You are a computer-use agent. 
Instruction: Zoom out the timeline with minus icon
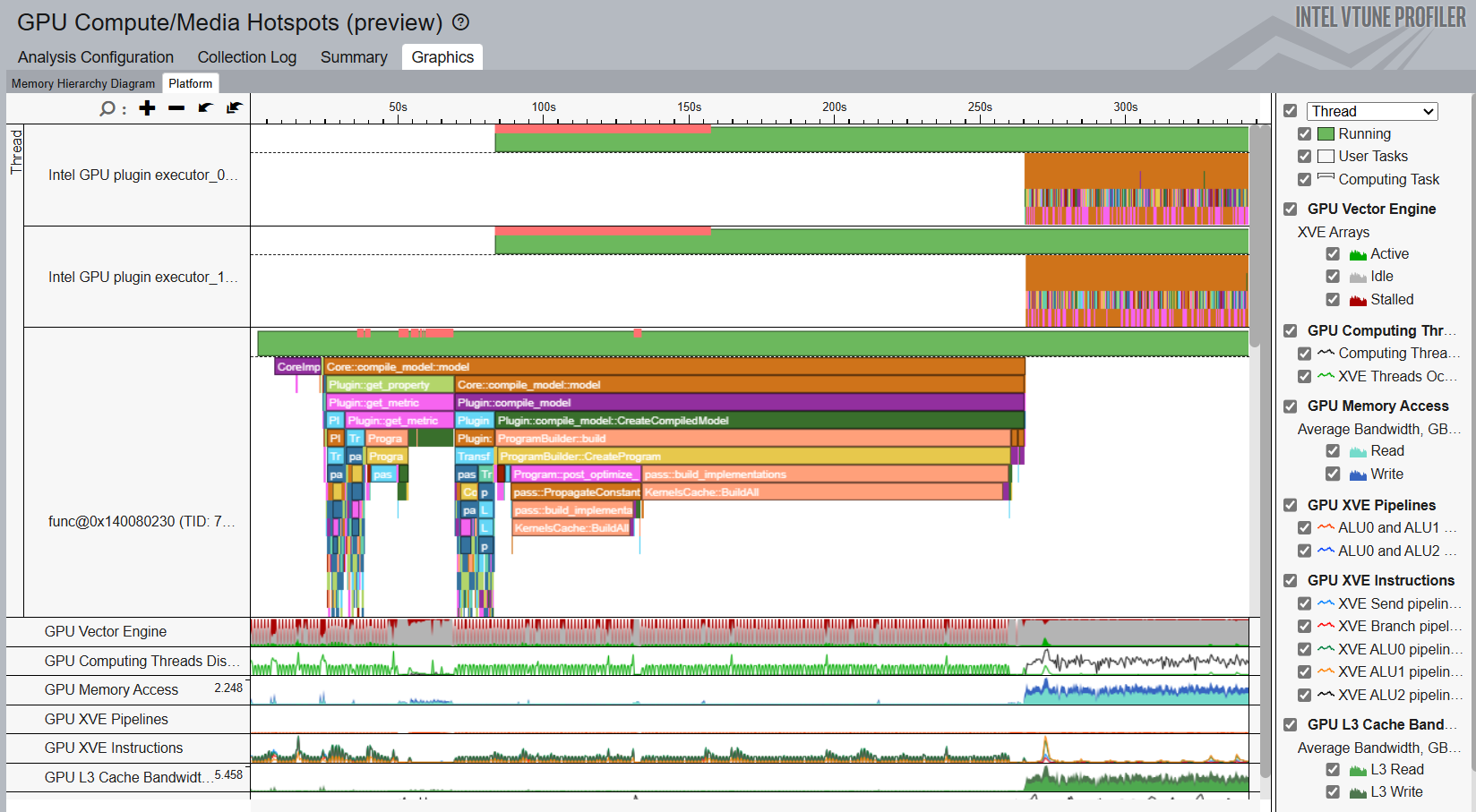[x=176, y=108]
